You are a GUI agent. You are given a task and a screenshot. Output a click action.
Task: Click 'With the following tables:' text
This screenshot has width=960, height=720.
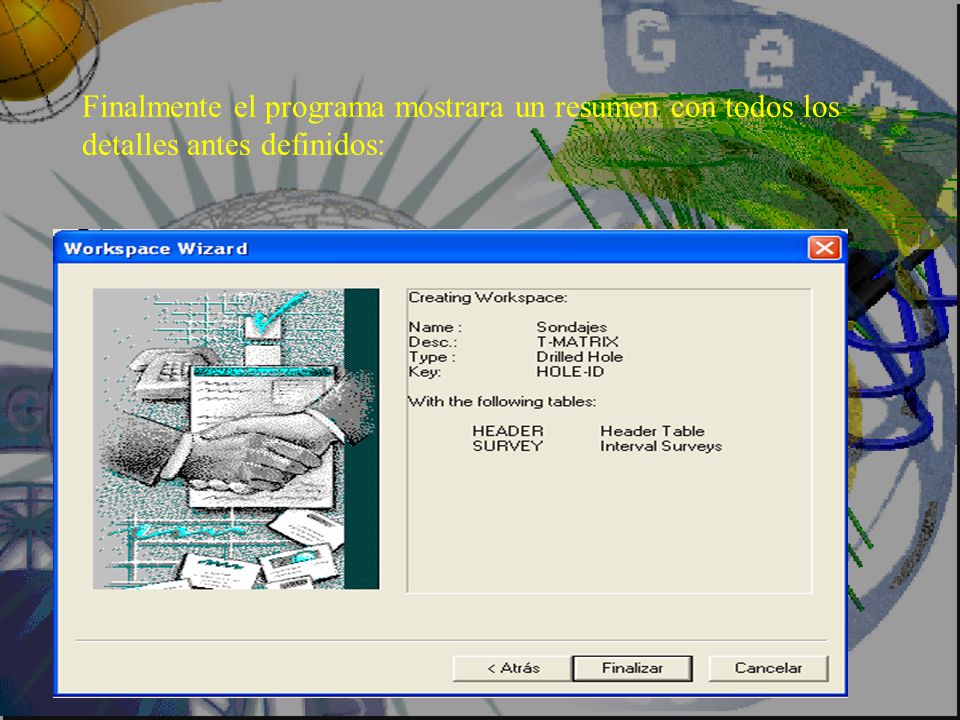(502, 402)
